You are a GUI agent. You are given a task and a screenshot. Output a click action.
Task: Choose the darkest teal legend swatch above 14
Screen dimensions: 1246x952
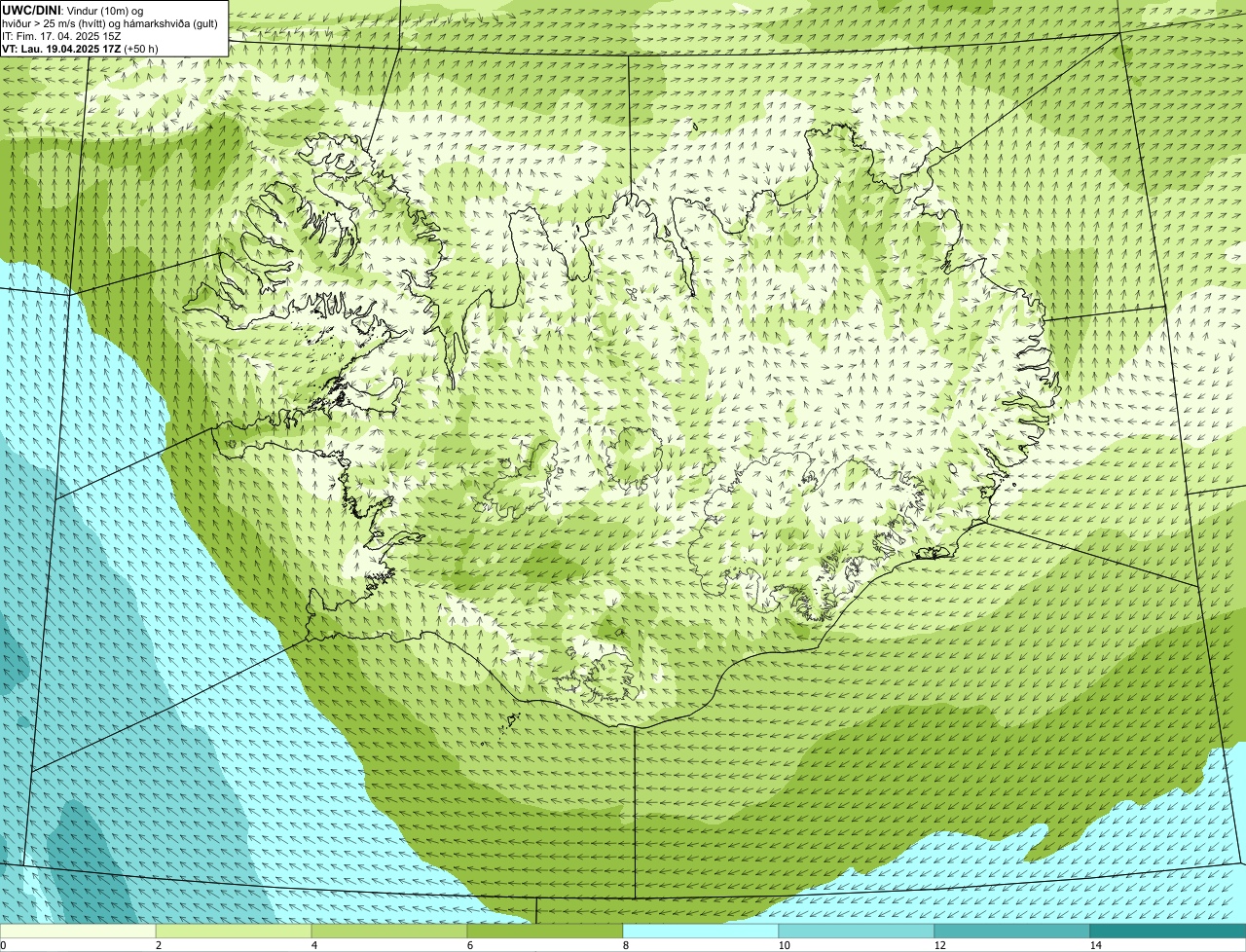(x=1168, y=931)
